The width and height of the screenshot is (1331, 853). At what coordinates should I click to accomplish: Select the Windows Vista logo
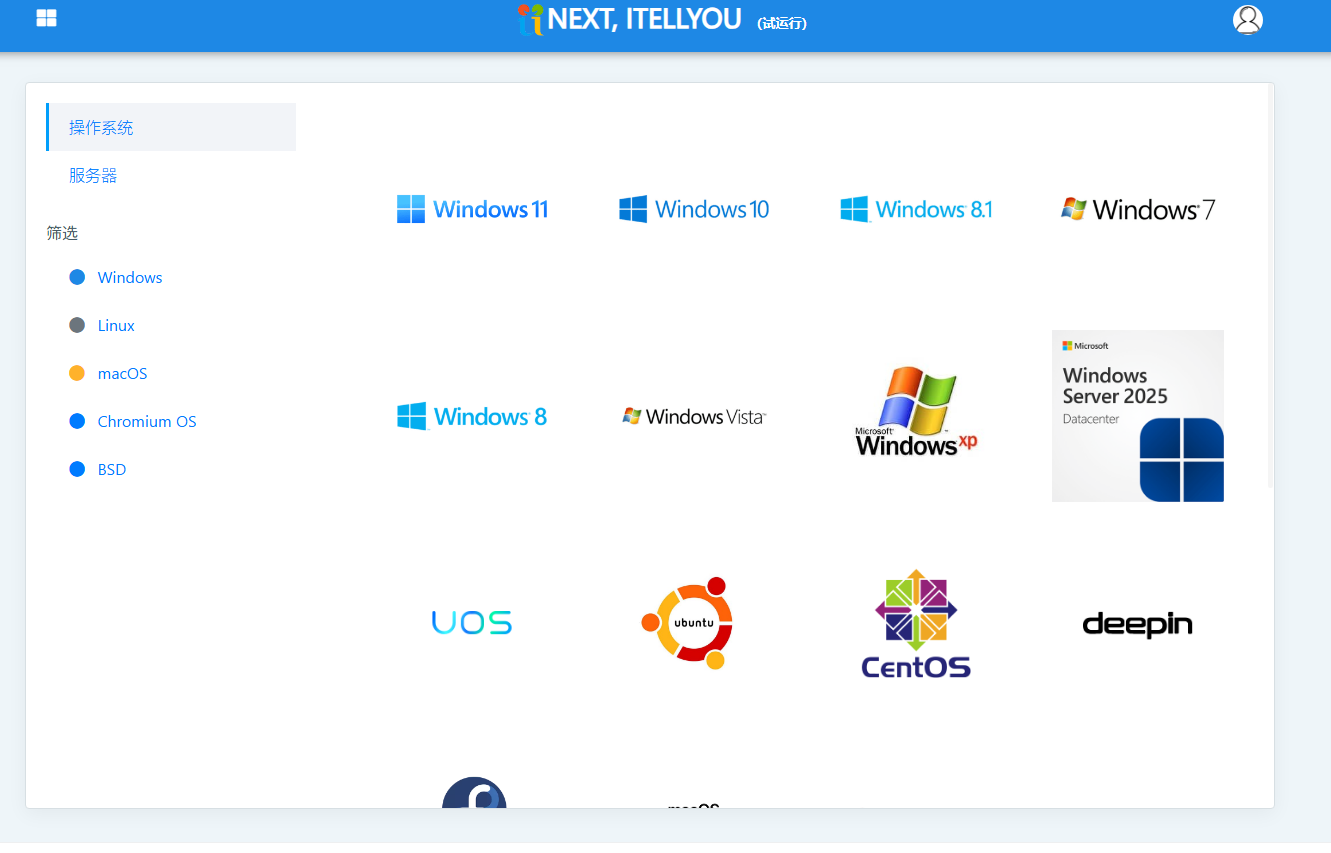tap(694, 416)
